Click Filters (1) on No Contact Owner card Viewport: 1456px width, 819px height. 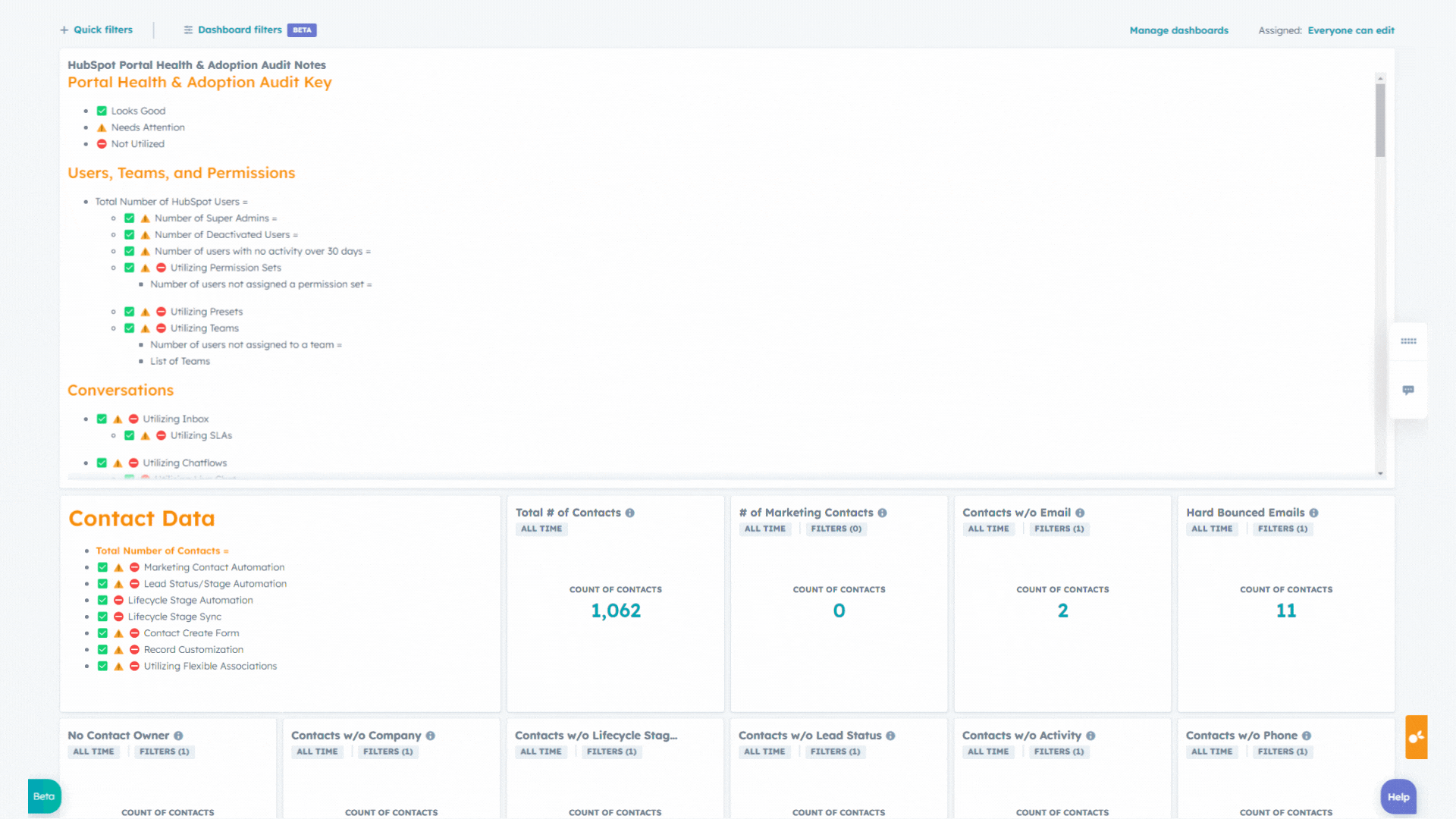[x=164, y=752]
